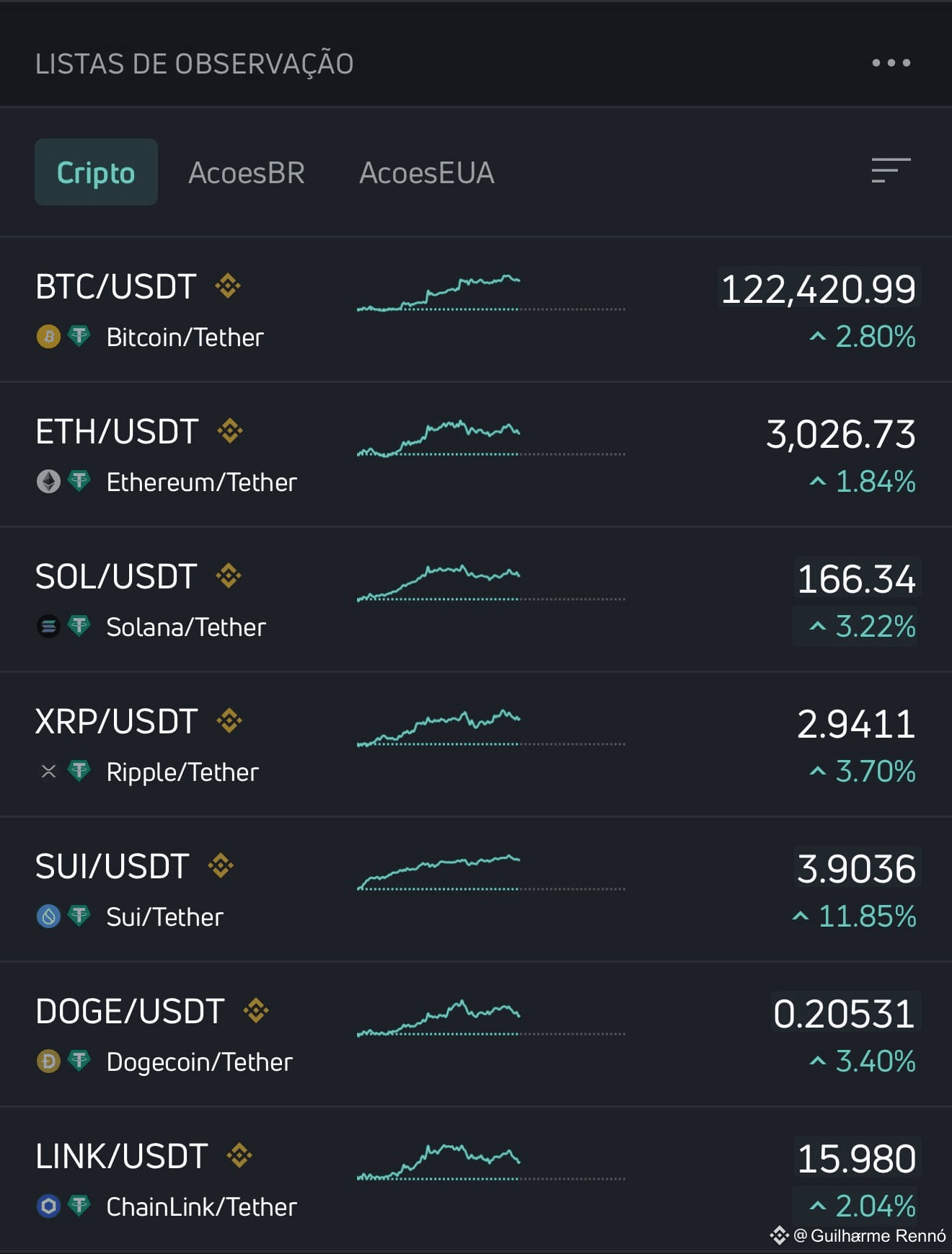
Task: Click the Binance logo beside BTC/USDT
Action: 228,286
